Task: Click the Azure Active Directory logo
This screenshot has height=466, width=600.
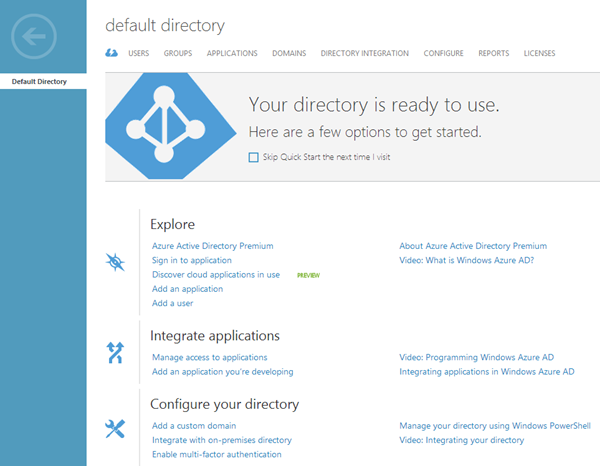Action: click(x=171, y=126)
